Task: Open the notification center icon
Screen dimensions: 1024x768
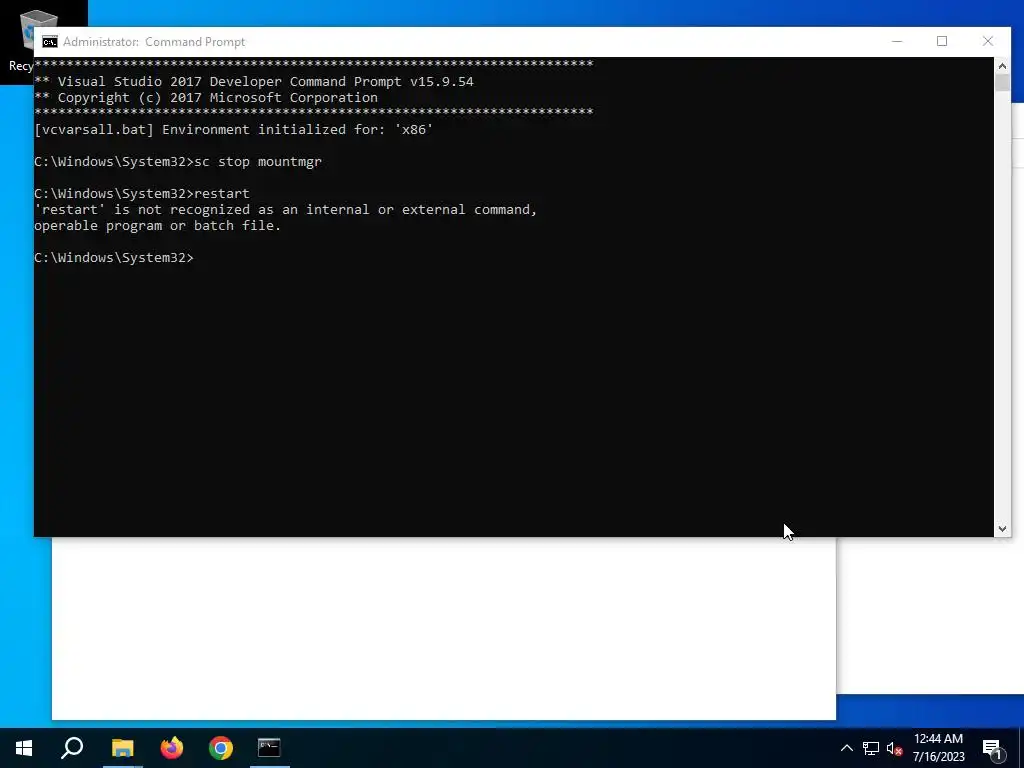Action: click(x=992, y=748)
